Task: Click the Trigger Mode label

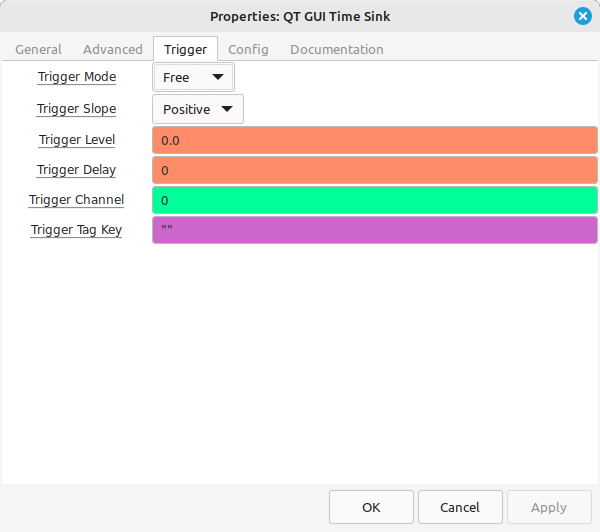Action: point(77,77)
